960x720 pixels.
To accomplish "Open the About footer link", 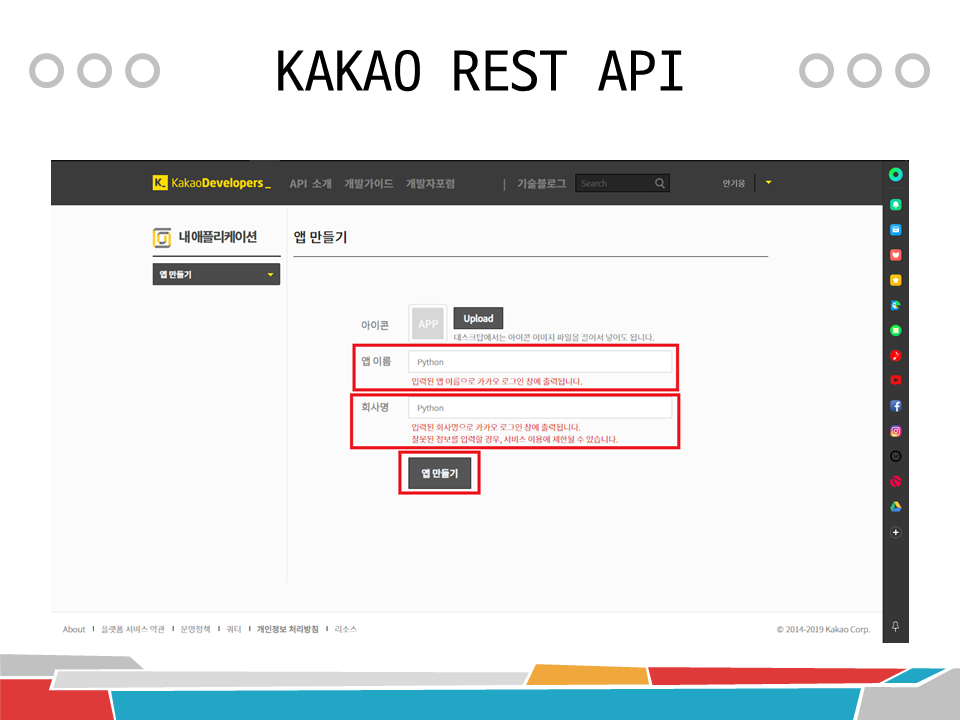I will (74, 629).
